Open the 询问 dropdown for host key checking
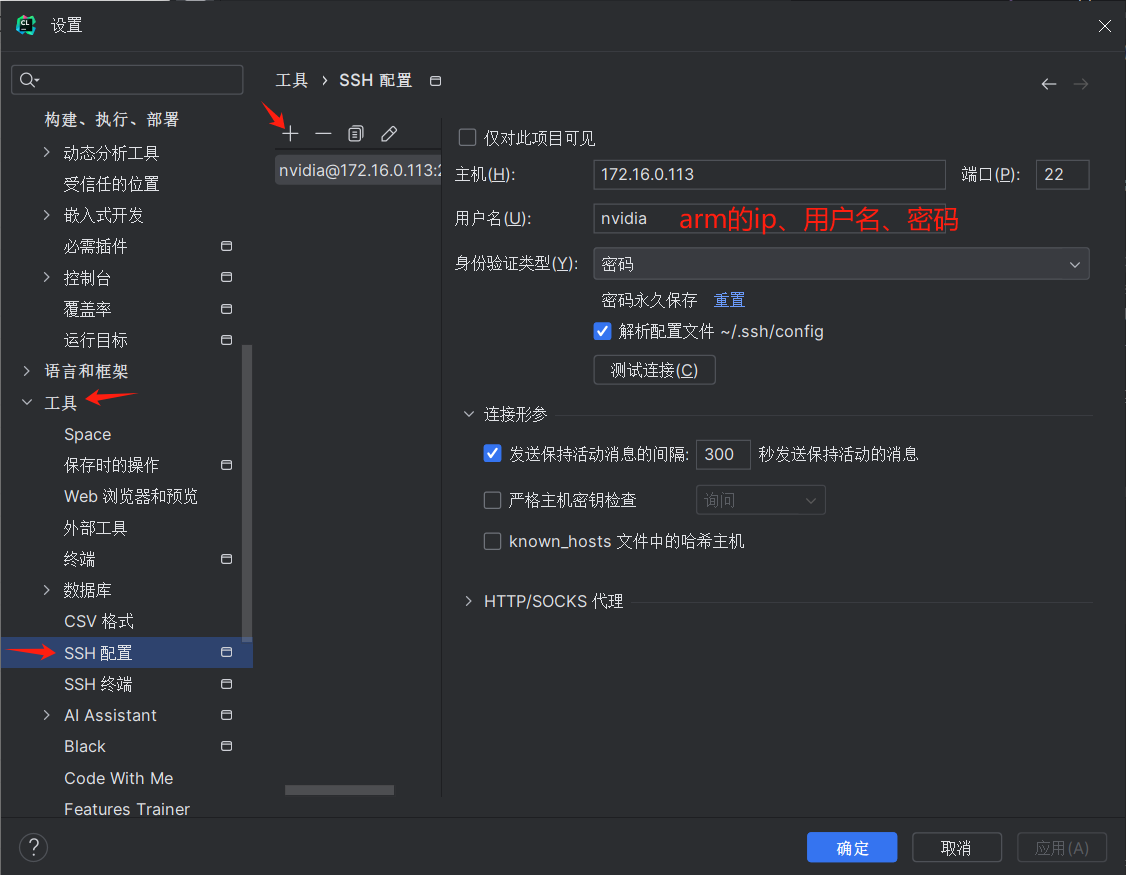Viewport: 1126px width, 875px height. point(760,500)
